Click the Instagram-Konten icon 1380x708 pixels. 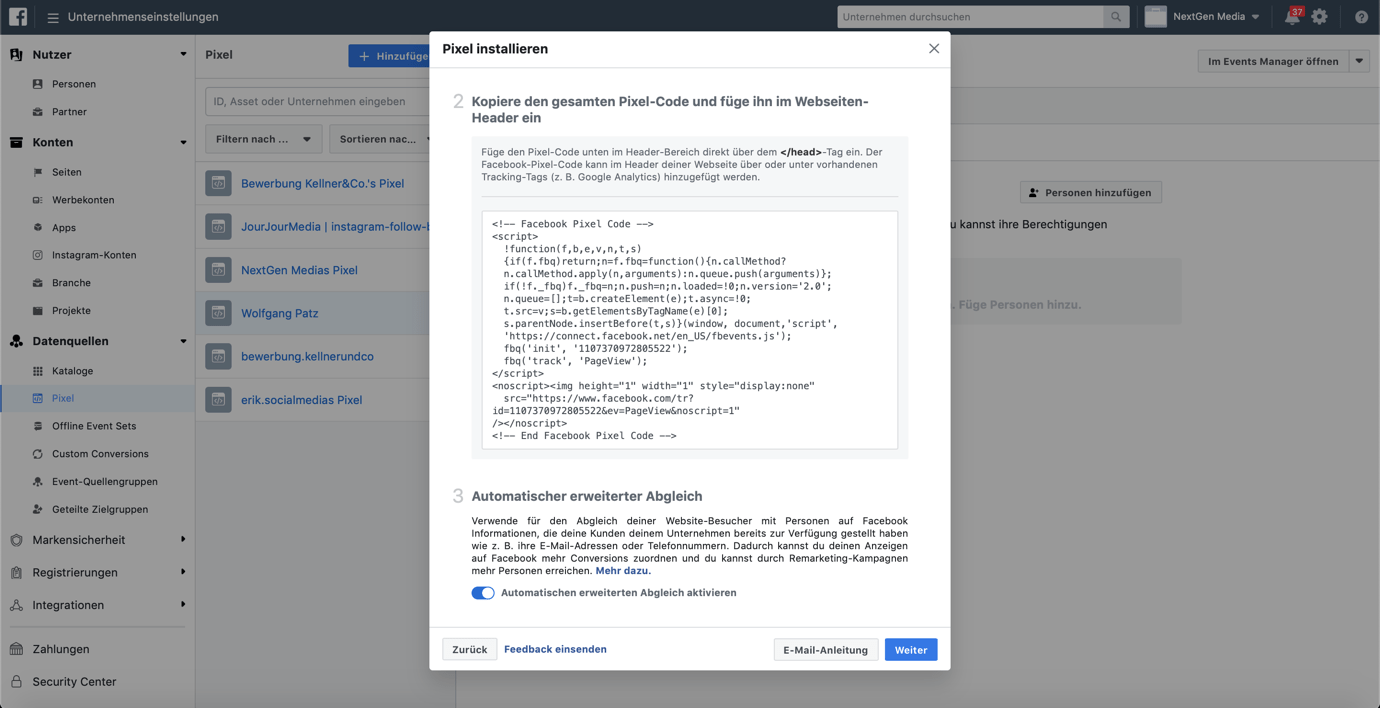(x=38, y=255)
